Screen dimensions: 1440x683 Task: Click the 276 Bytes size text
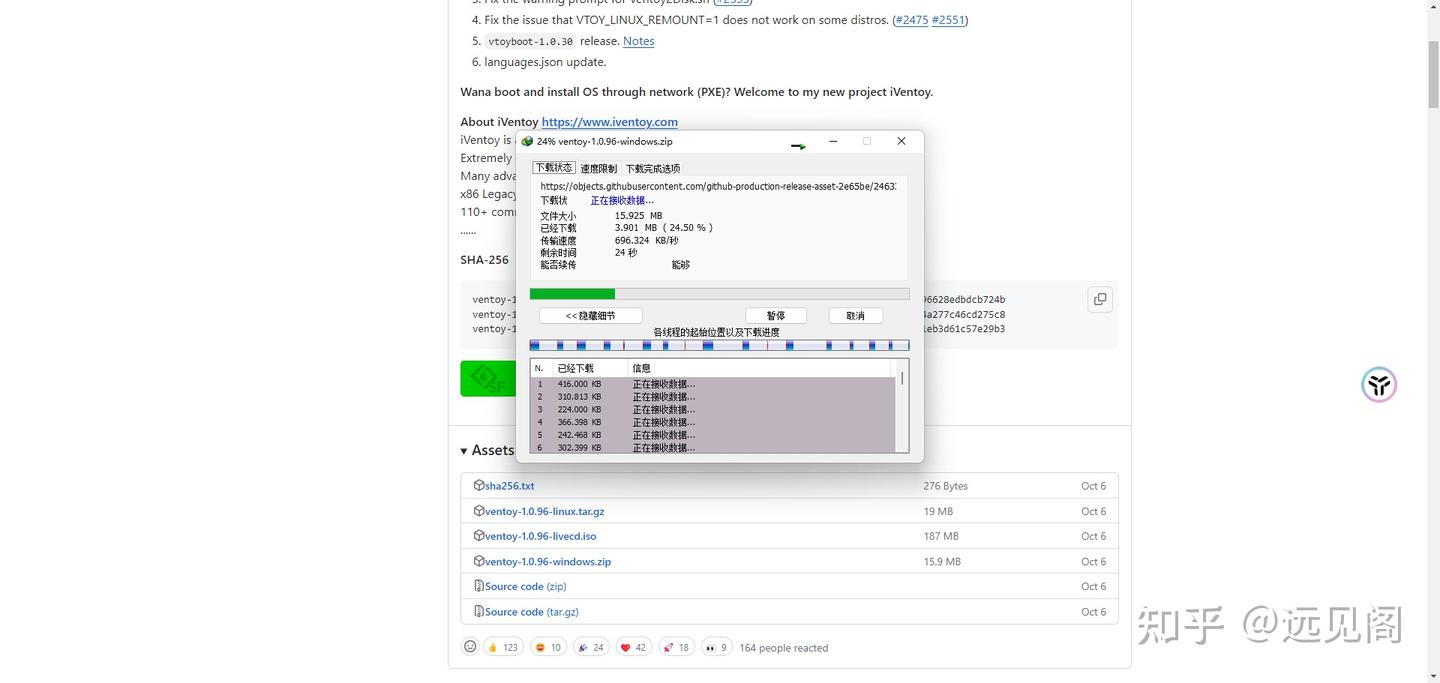(x=946, y=486)
